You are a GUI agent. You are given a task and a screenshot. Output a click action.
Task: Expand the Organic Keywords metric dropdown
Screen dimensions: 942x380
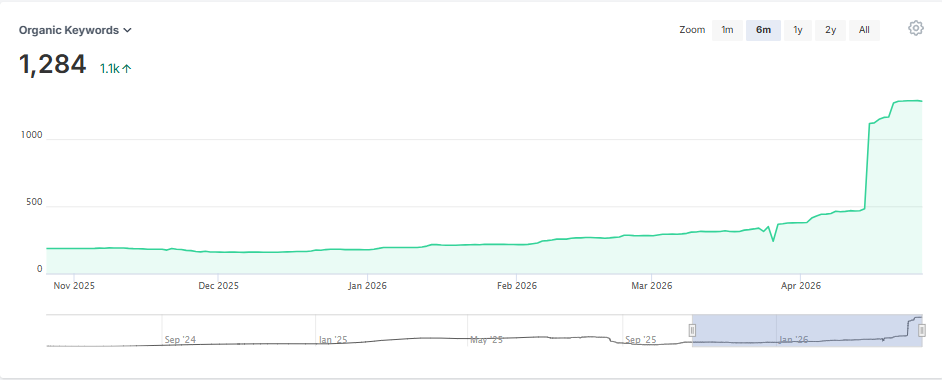tap(75, 30)
